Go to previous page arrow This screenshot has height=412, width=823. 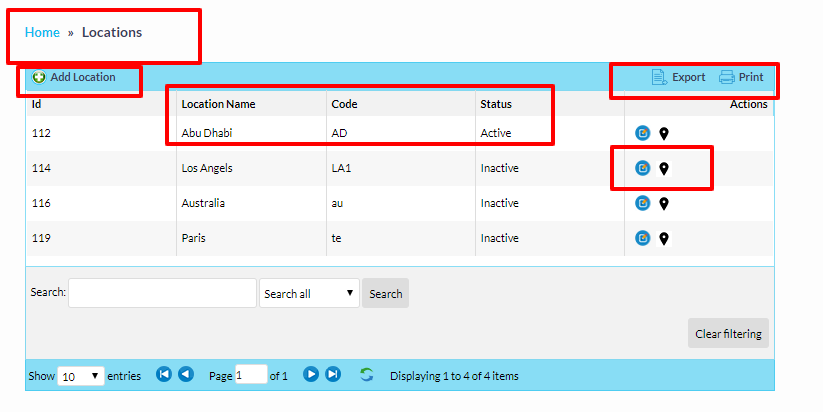[x=186, y=375]
